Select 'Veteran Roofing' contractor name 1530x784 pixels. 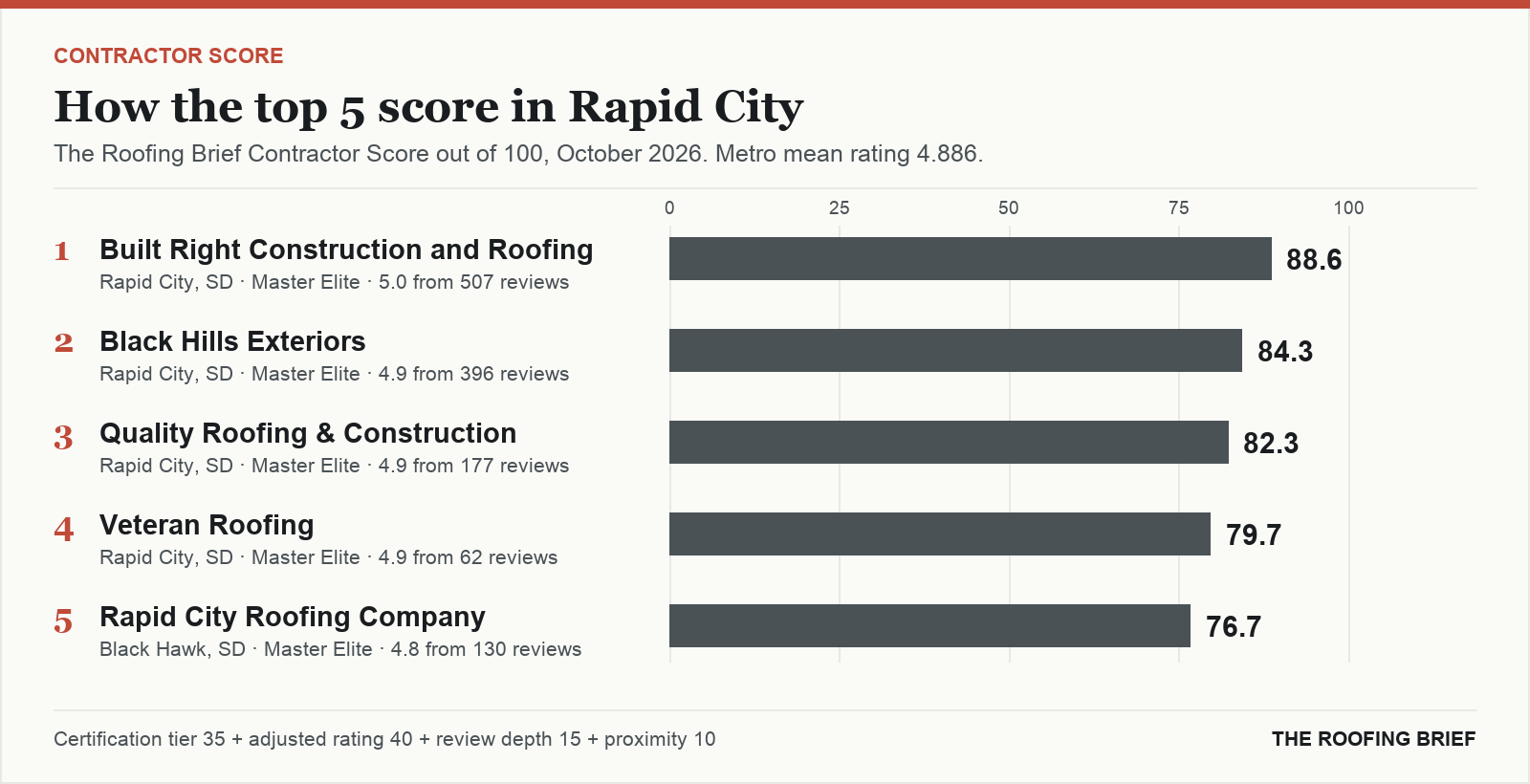pos(207,525)
